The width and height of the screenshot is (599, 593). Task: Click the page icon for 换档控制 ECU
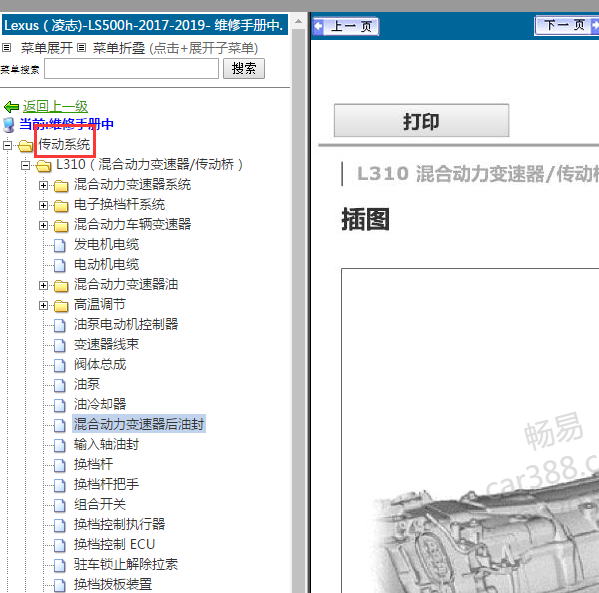[x=60, y=545]
